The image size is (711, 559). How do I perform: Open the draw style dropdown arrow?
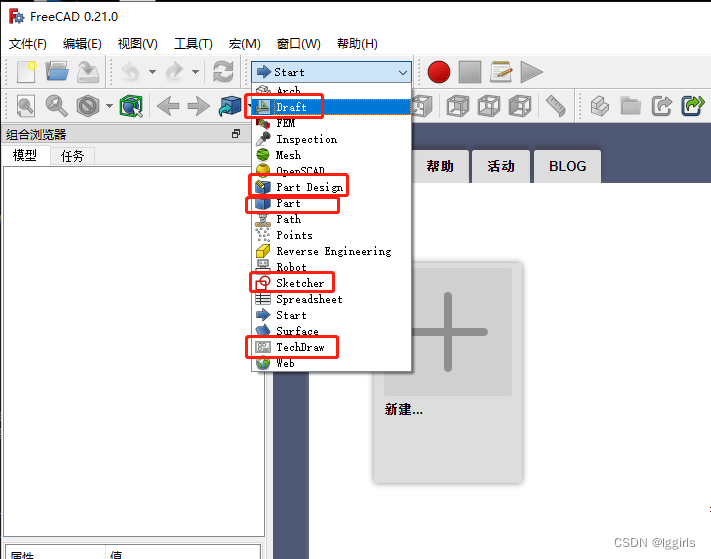(x=109, y=106)
